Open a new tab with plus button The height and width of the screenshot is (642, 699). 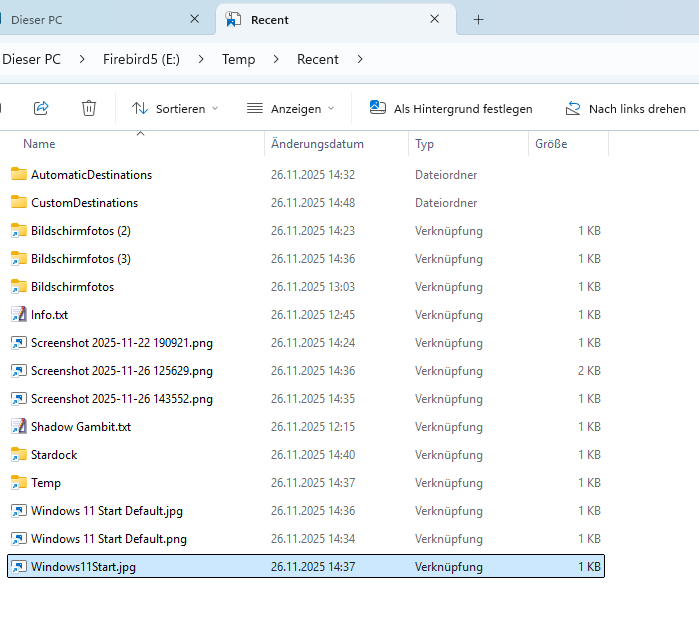(478, 19)
